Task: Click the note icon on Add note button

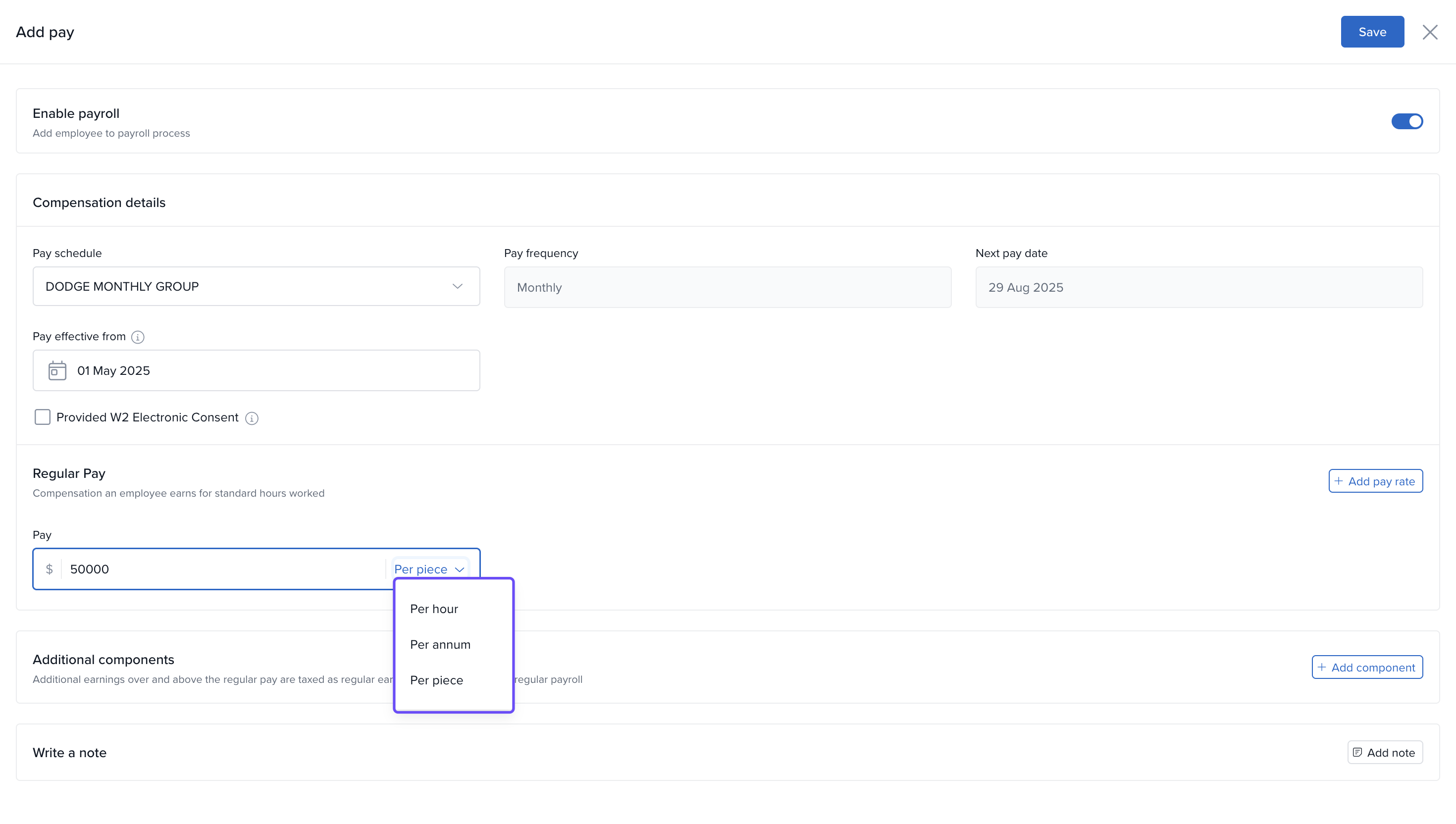Action: (1357, 752)
